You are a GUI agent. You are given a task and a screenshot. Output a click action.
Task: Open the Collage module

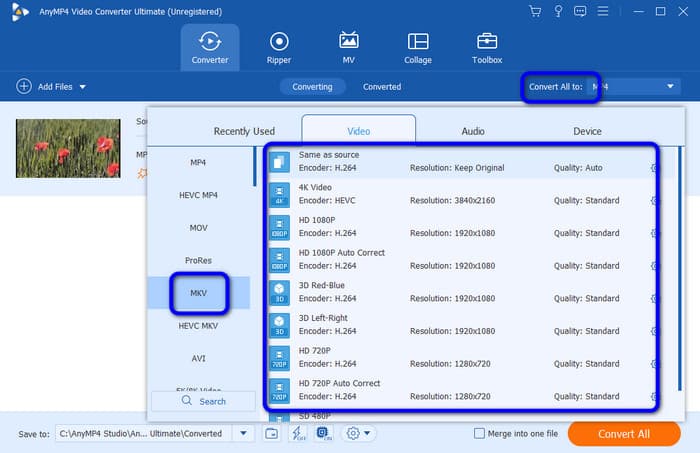tap(418, 48)
